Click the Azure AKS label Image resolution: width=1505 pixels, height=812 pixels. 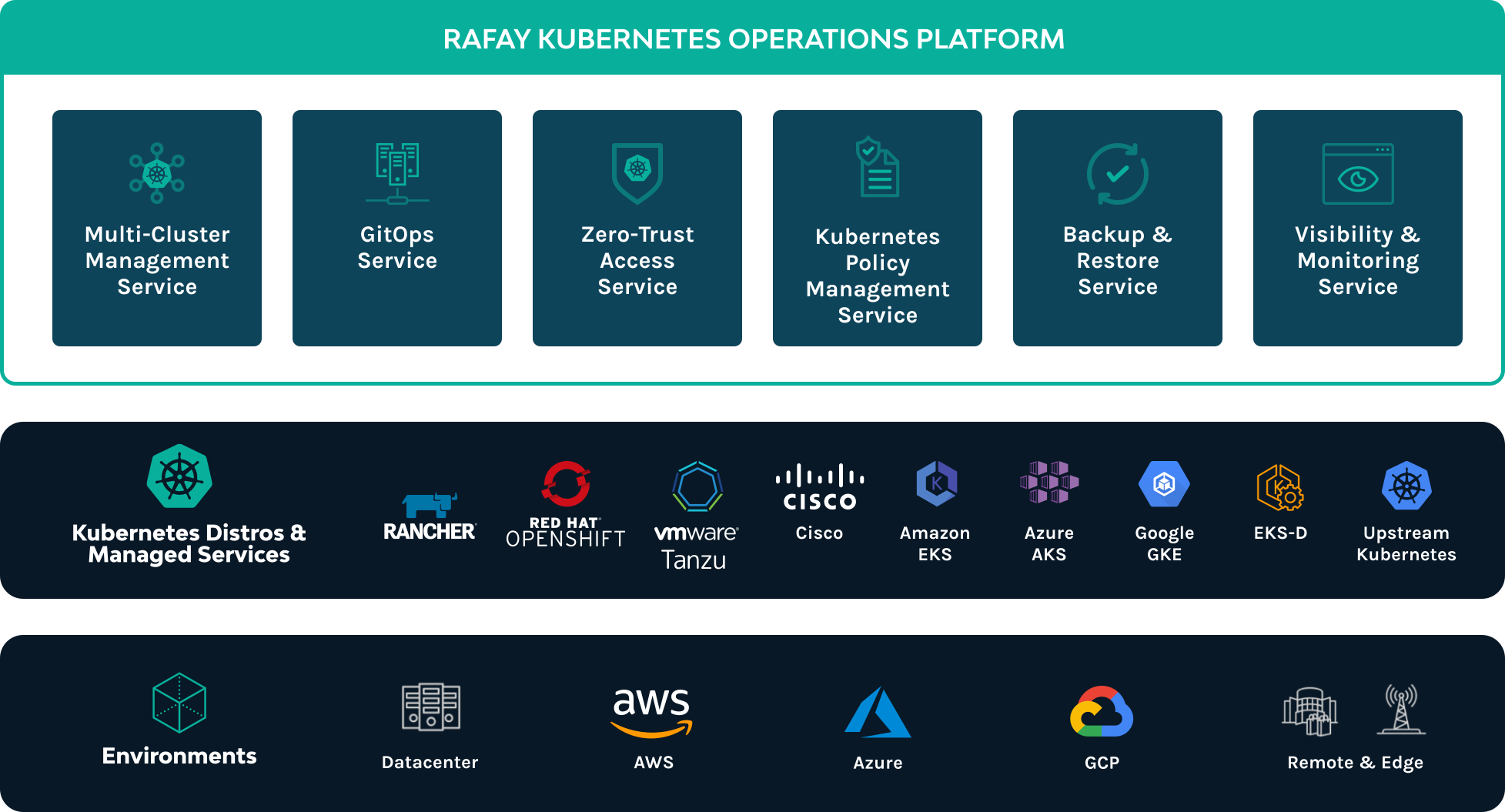1049,543
